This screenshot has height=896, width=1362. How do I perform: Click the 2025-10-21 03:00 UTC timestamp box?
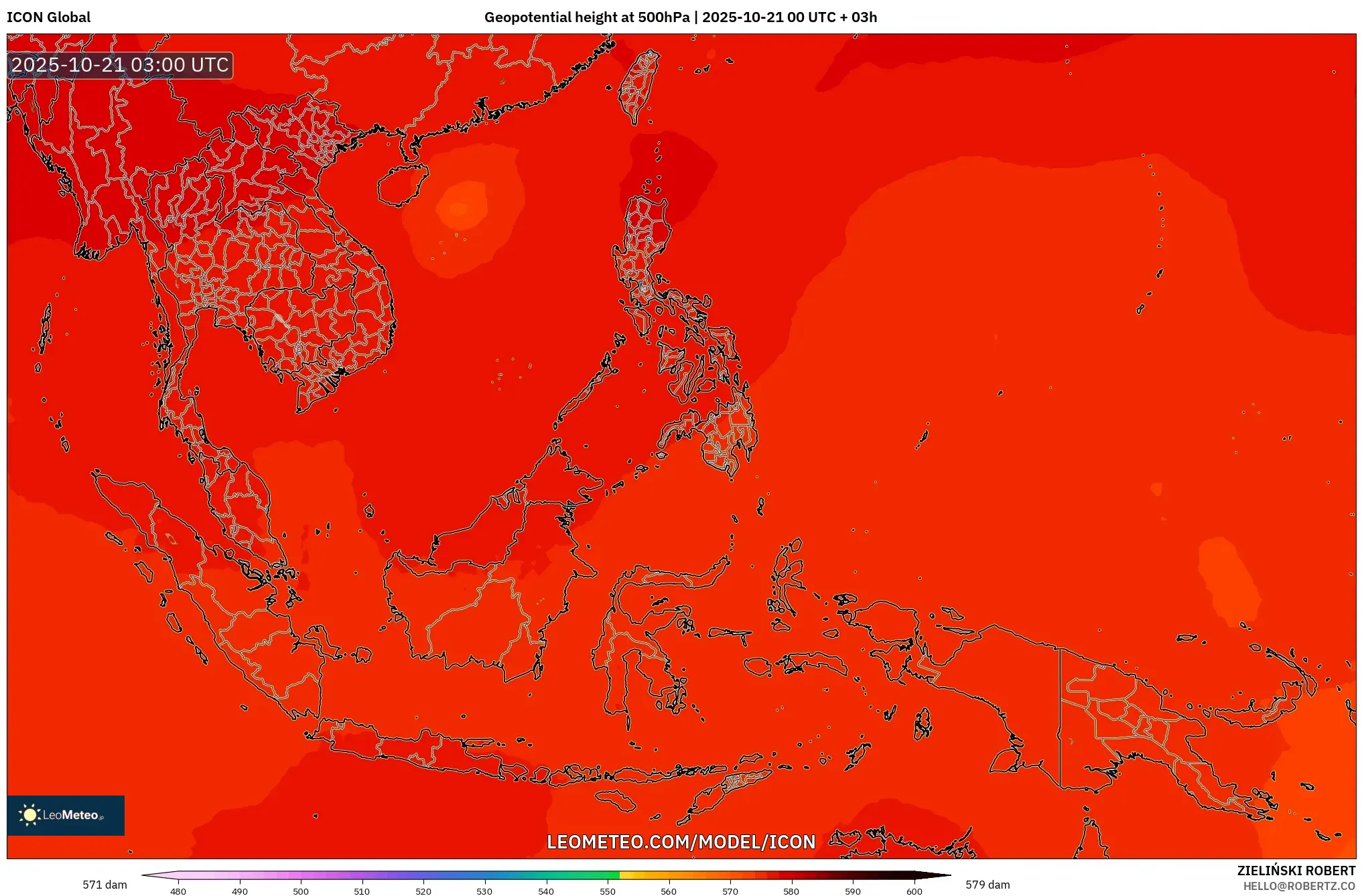point(121,65)
